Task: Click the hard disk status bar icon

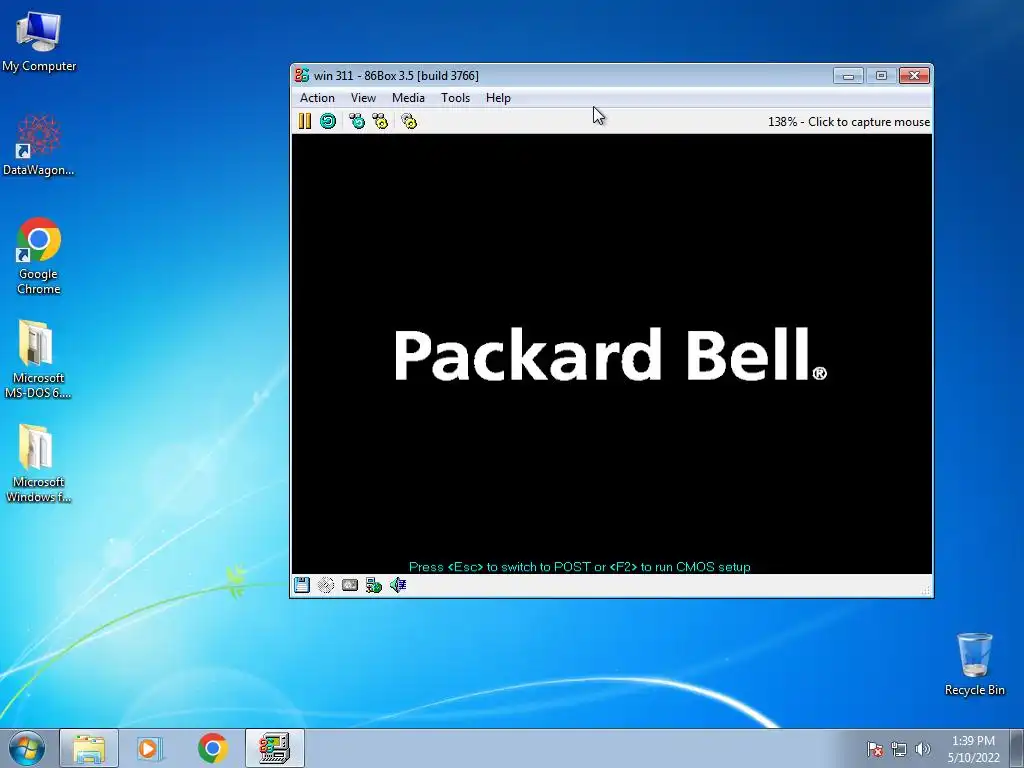Action: tap(350, 584)
